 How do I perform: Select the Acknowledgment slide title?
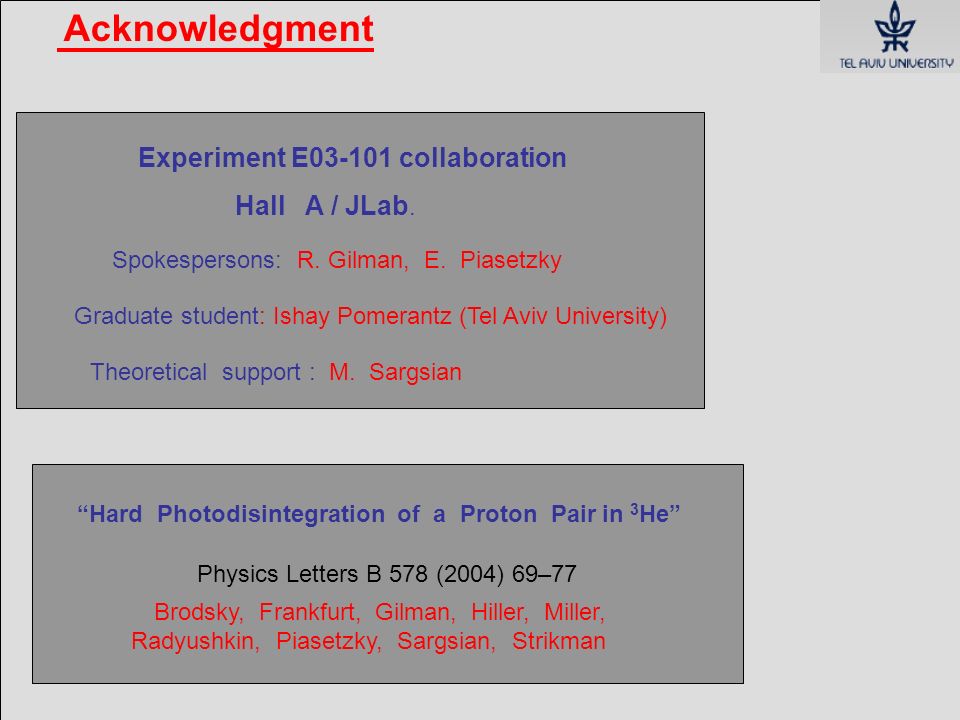coord(218,29)
